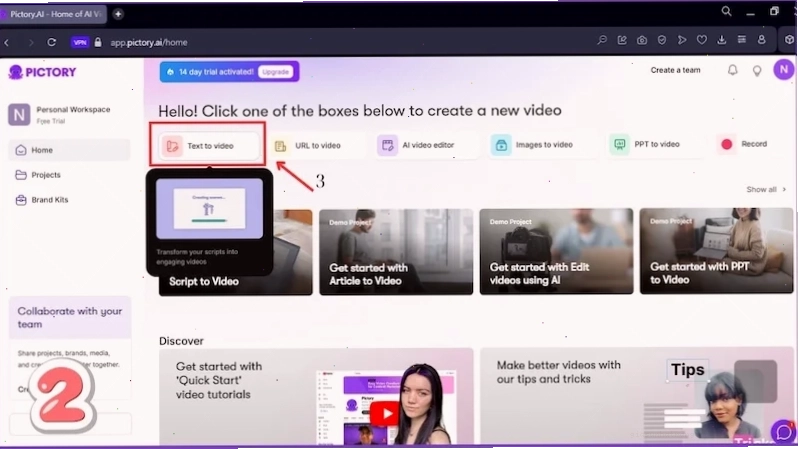
Task: Click the browser extensions cube icon
Action: (x=789, y=40)
